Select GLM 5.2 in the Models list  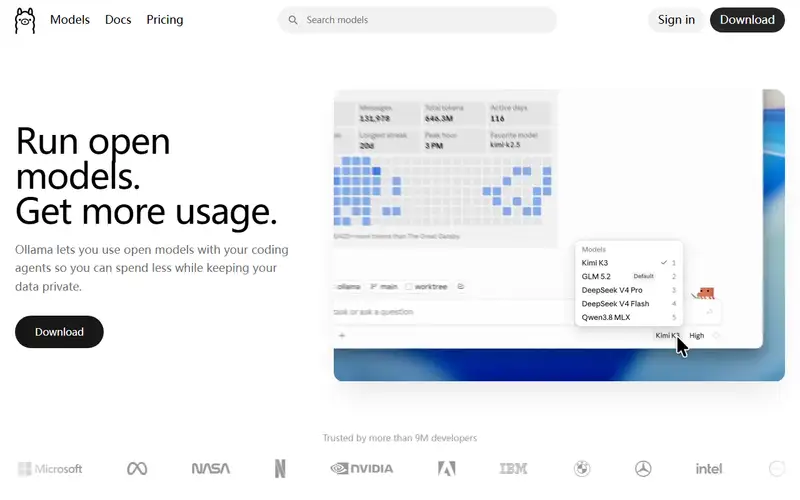628,277
